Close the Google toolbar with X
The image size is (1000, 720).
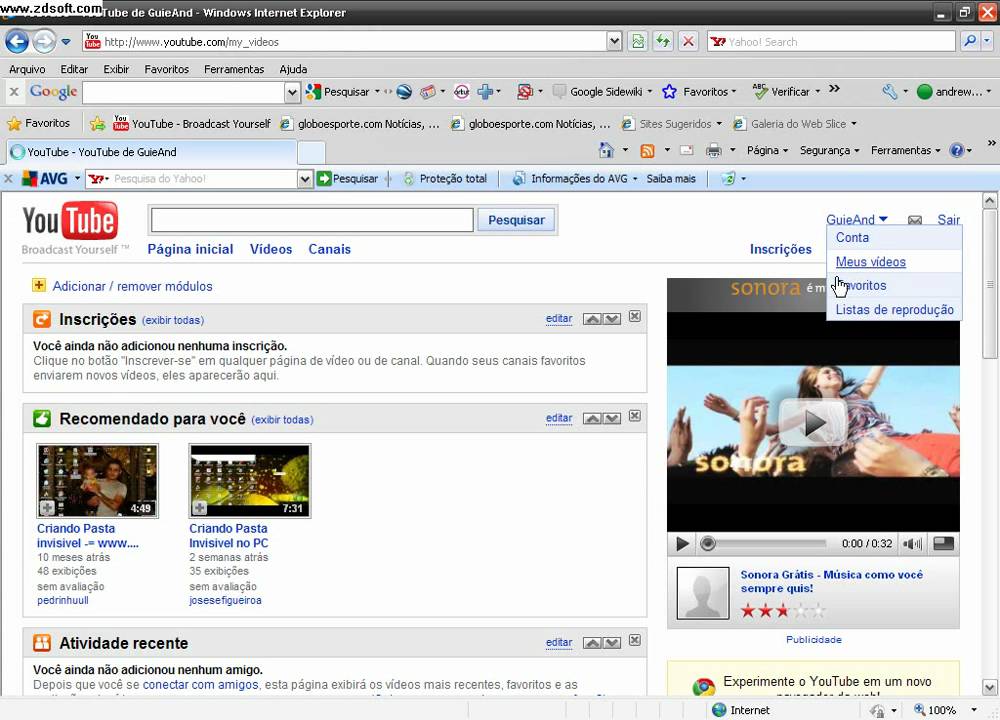[13, 92]
